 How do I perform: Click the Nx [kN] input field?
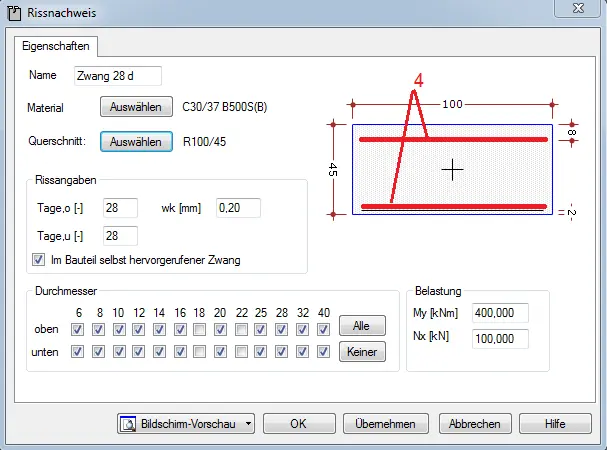point(500,339)
